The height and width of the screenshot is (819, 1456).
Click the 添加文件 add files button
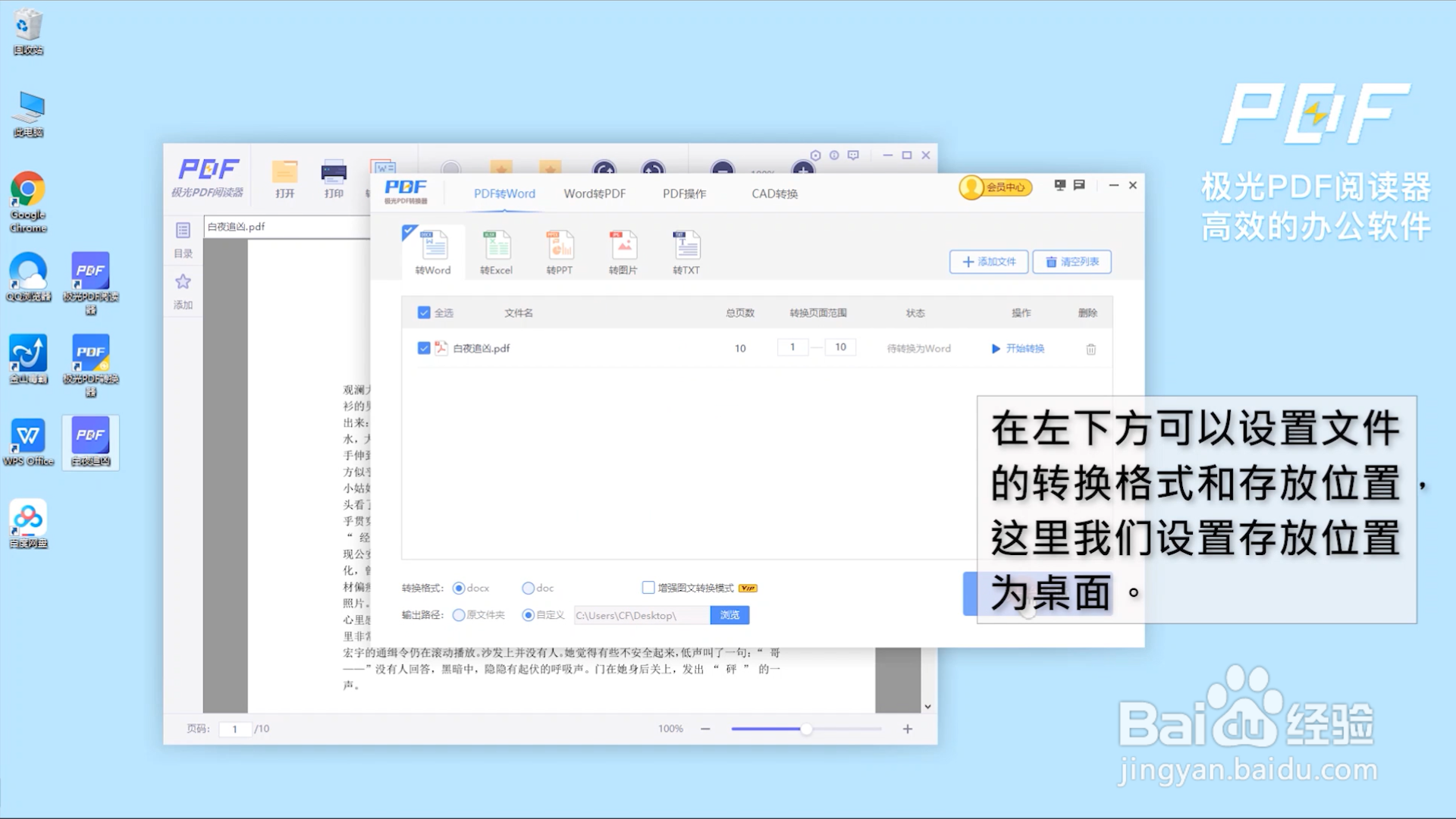pos(988,262)
